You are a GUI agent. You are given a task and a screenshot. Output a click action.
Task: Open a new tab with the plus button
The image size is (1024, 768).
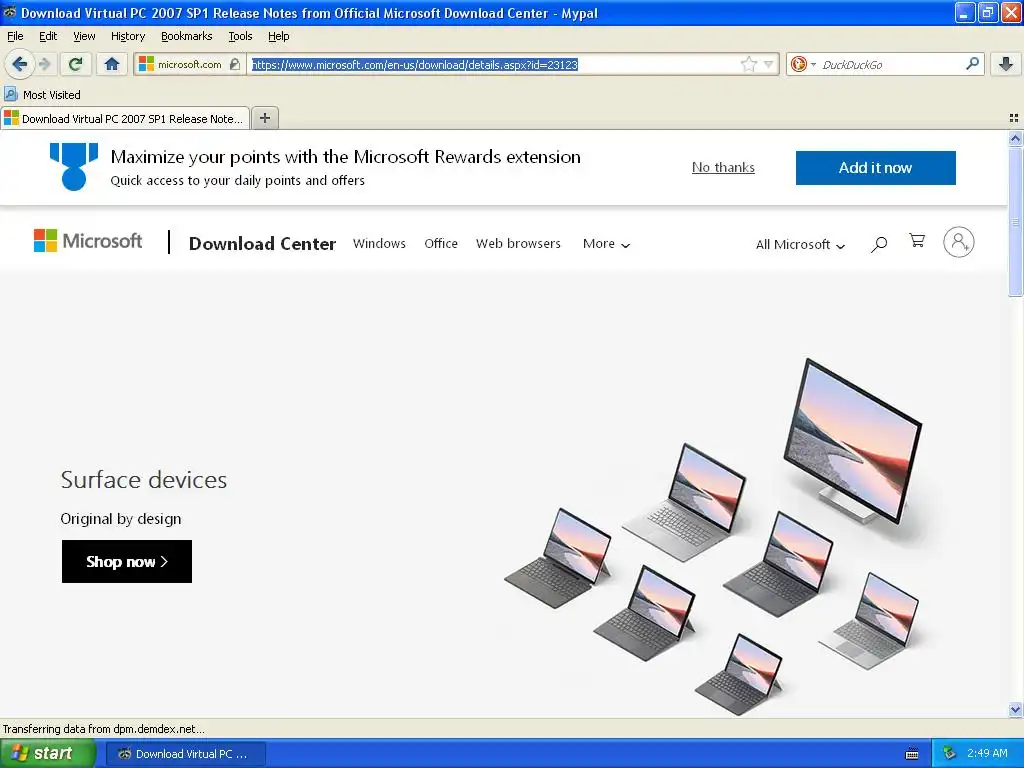point(265,118)
